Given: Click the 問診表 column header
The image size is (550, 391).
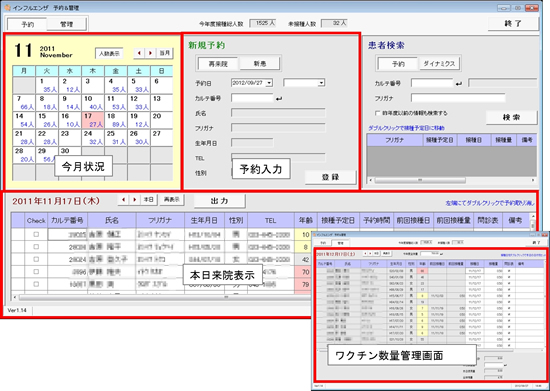Looking at the screenshot, I should point(488,220).
